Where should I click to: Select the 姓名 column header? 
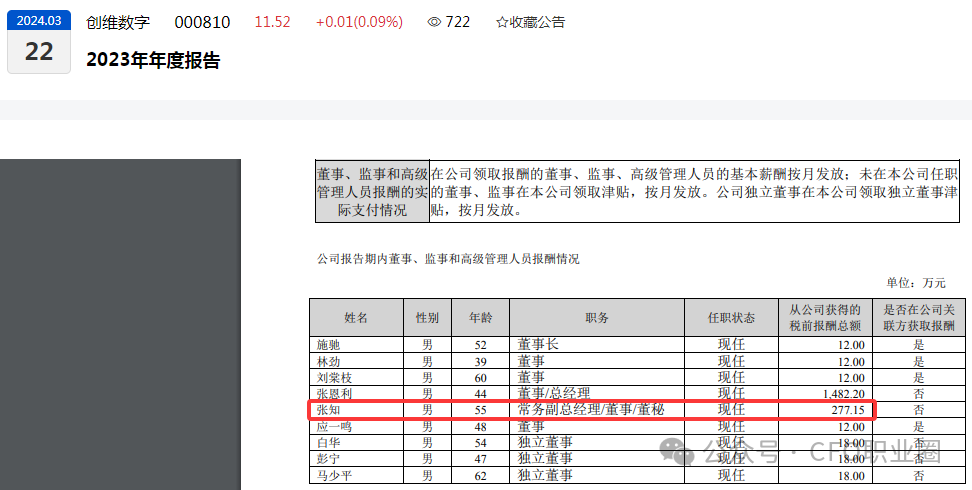click(356, 318)
